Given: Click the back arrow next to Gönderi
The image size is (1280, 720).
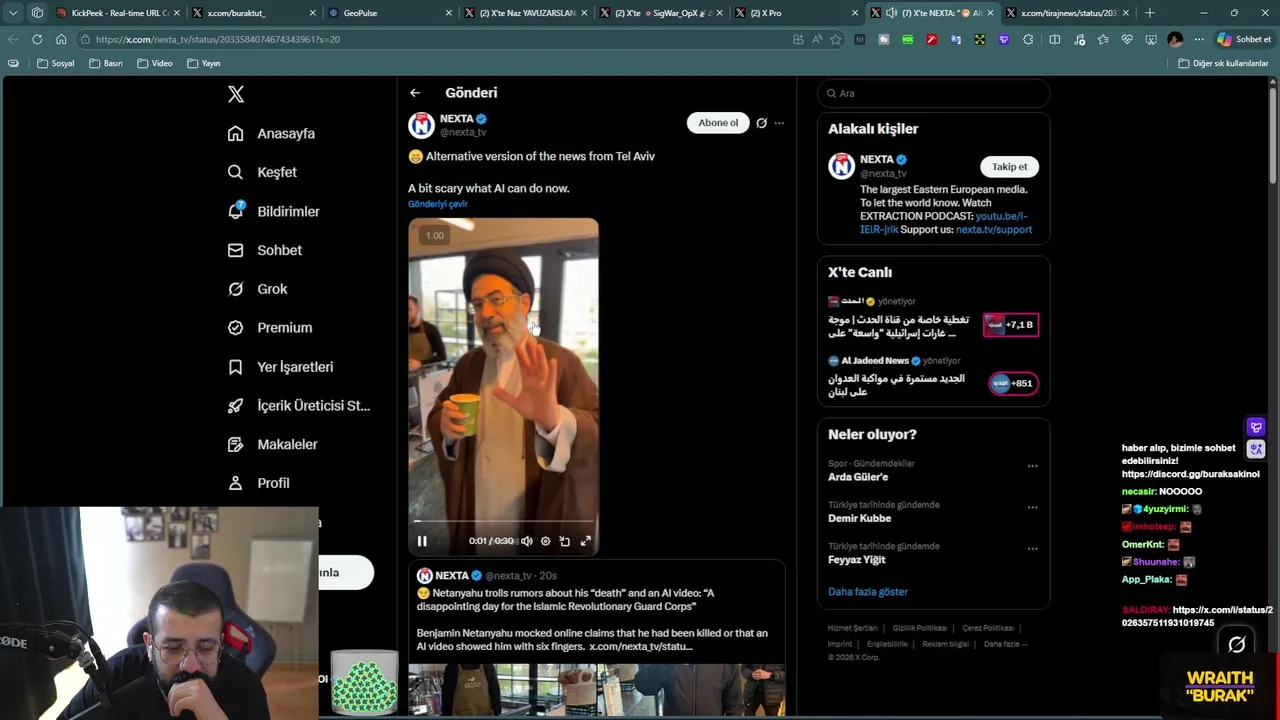Looking at the screenshot, I should click(x=415, y=93).
